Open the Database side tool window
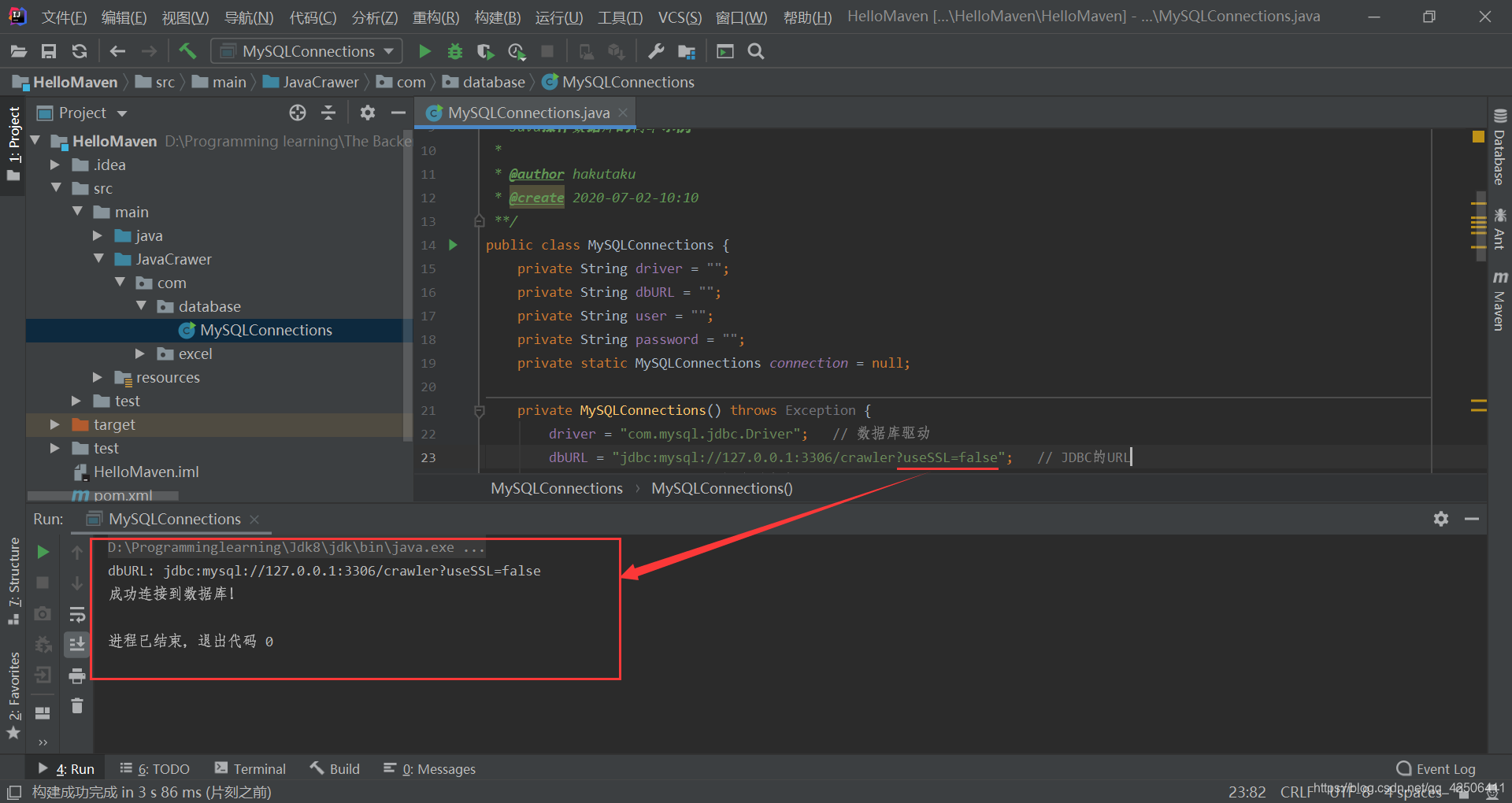The image size is (1512, 803). click(x=1499, y=147)
